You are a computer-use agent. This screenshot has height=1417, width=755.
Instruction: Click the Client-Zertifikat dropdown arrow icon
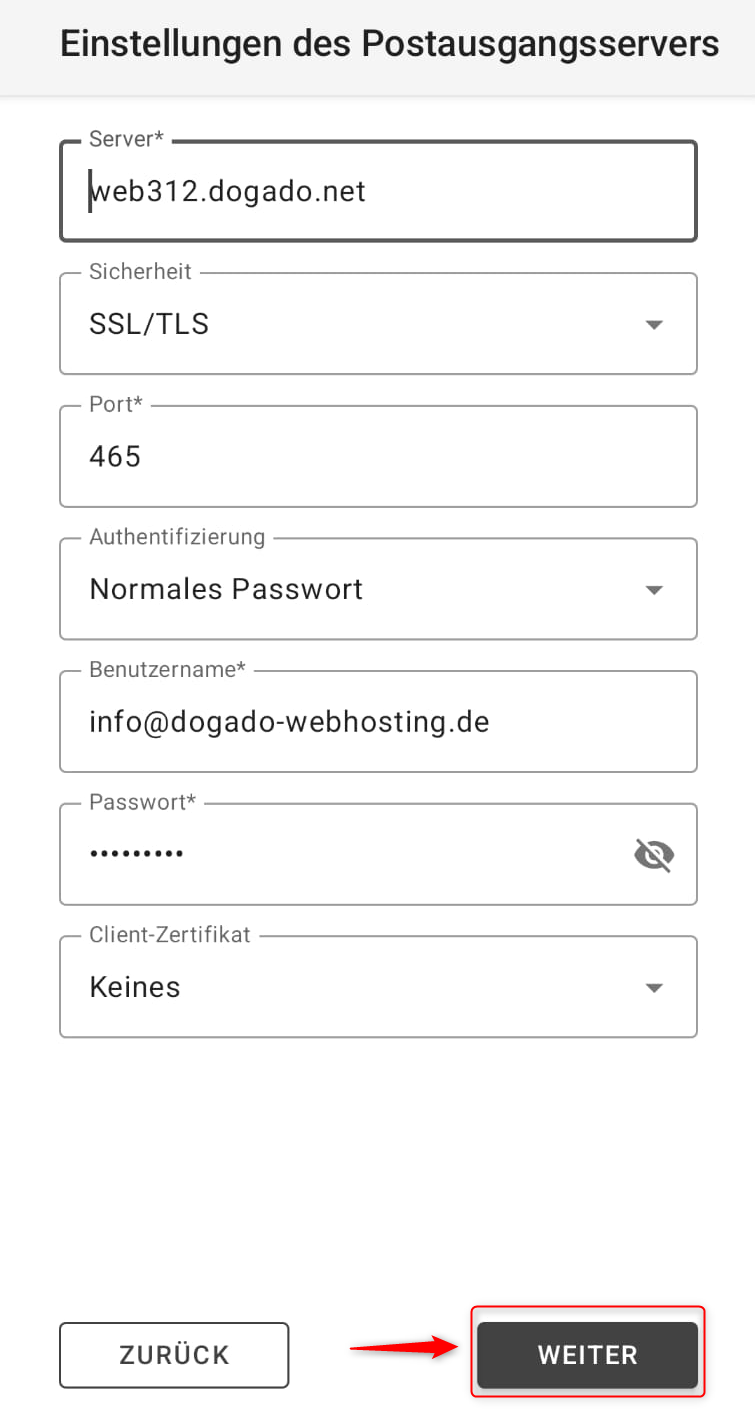pos(654,988)
